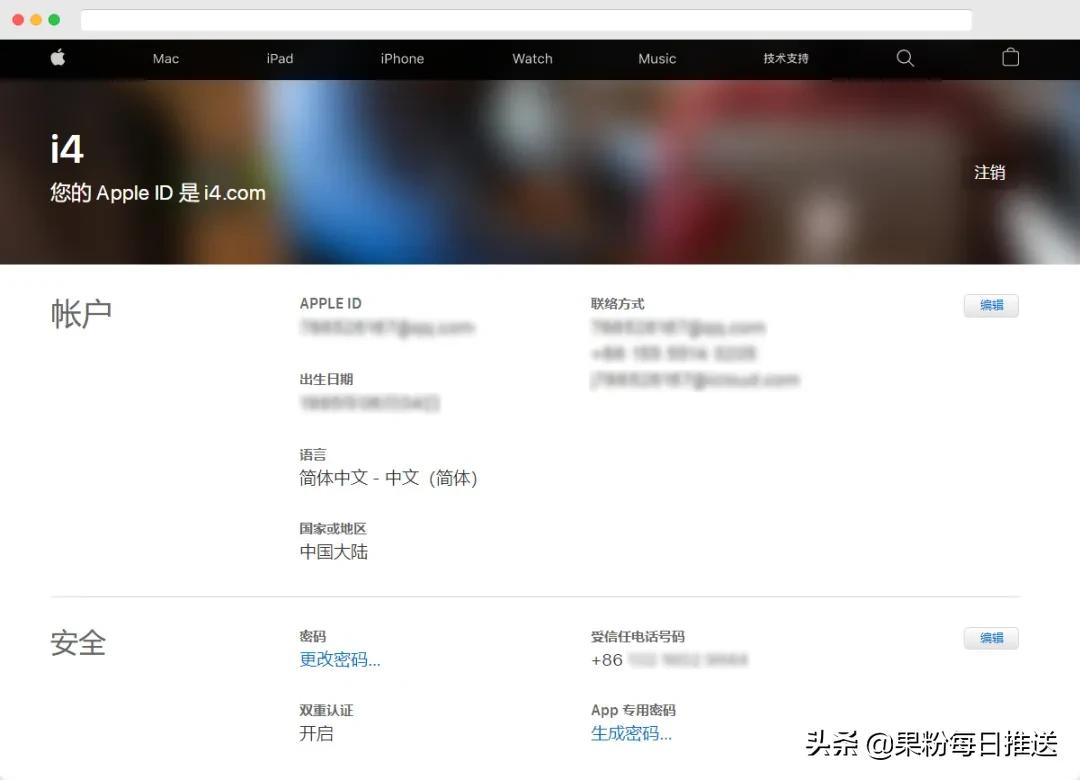
Task: Click the shopping bag icon
Action: pos(1010,58)
